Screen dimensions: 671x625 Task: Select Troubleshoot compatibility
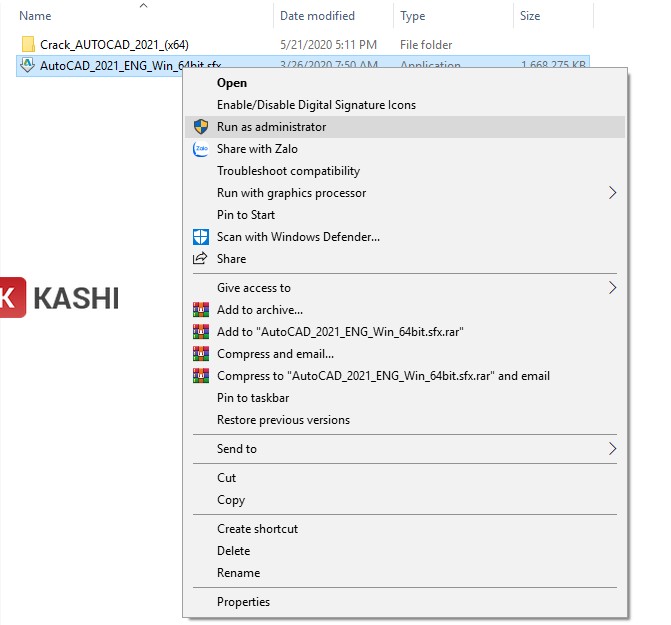pos(288,171)
